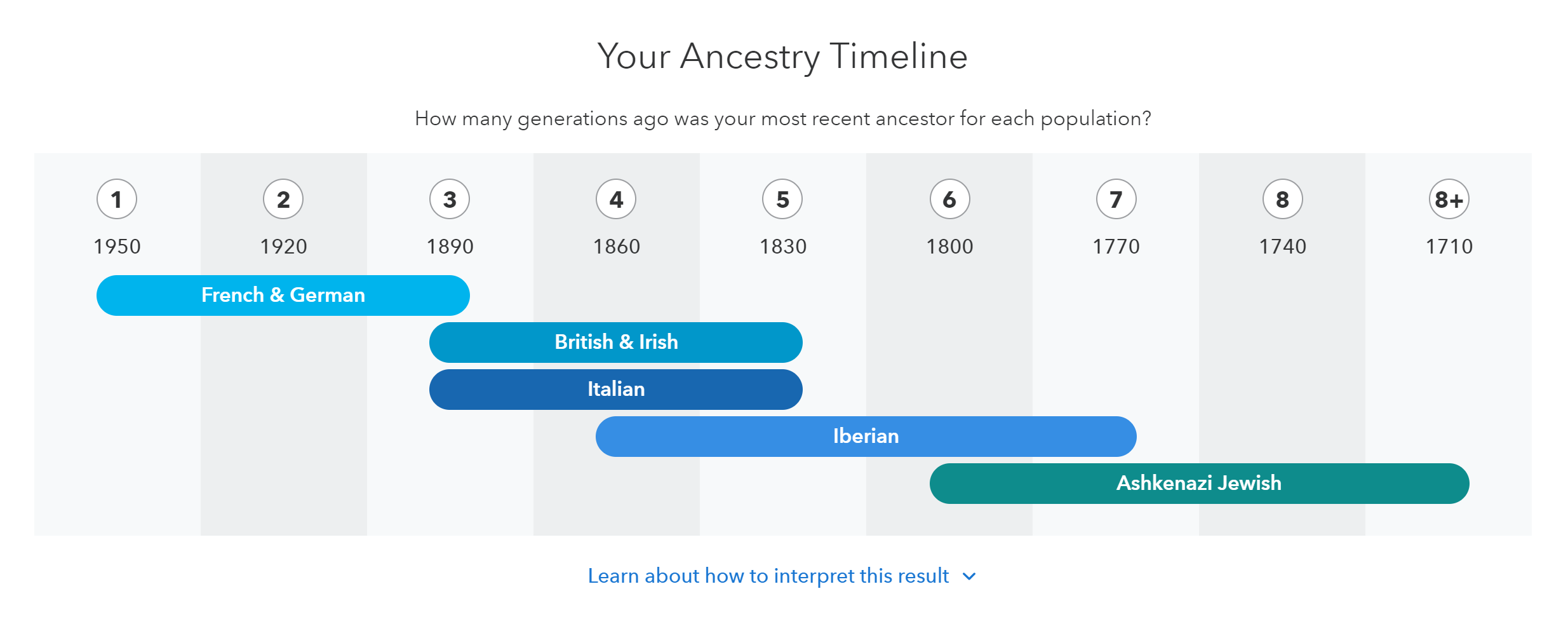Click the Your Ancestry Timeline heading
Image resolution: width=1568 pixels, height=638 pixels.
pos(782,57)
